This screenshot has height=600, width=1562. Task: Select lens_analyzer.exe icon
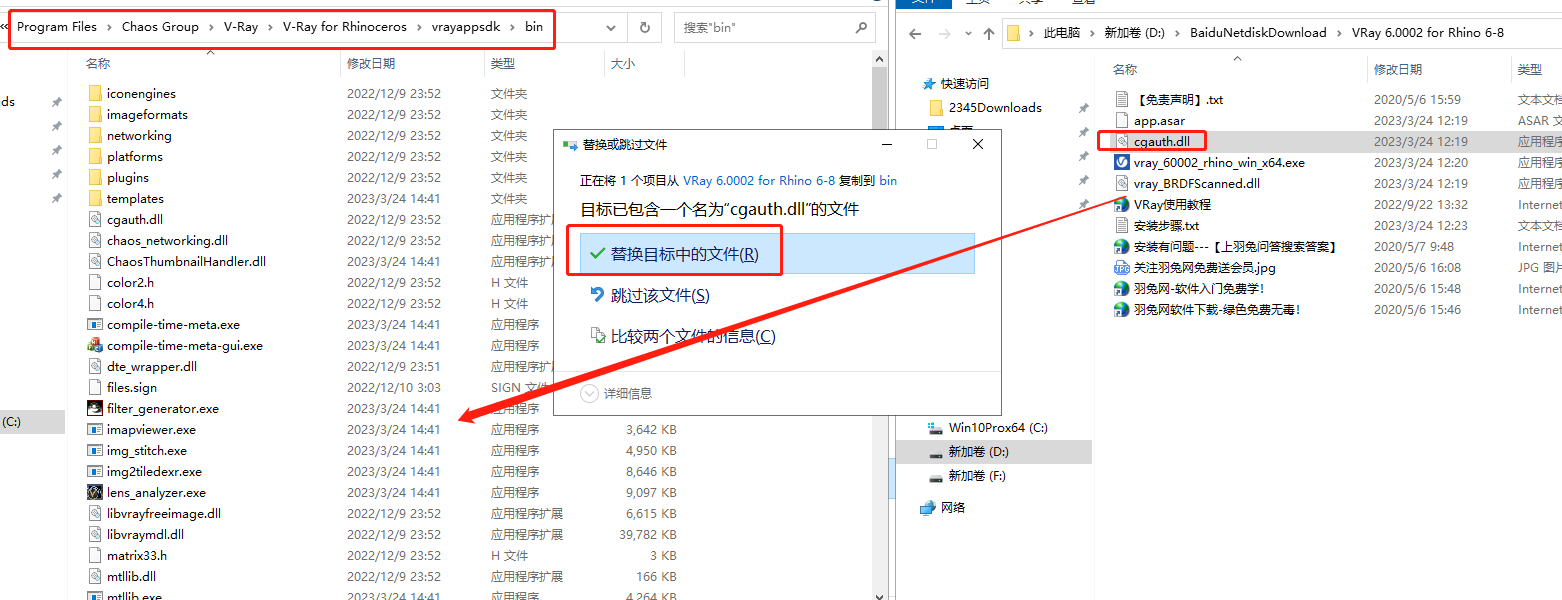[x=95, y=492]
